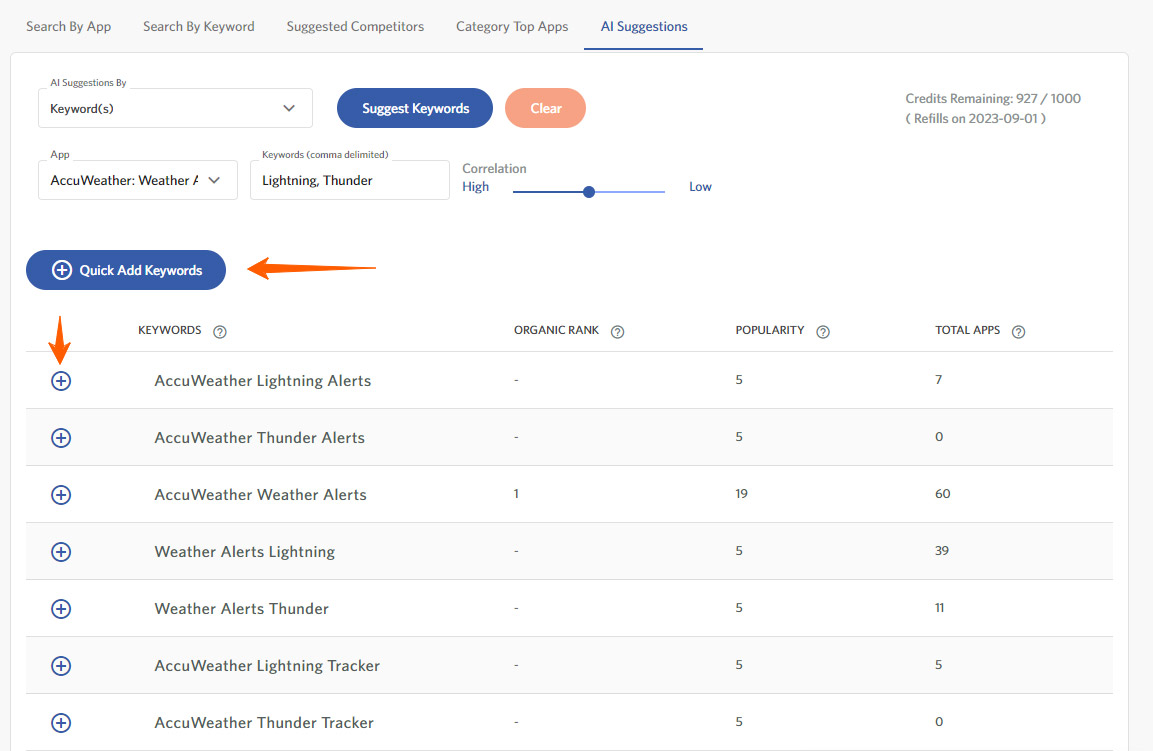The height and width of the screenshot is (751, 1153).
Task: Add AccuWeather Lightning Alerts keyword plus icon
Action: point(61,381)
